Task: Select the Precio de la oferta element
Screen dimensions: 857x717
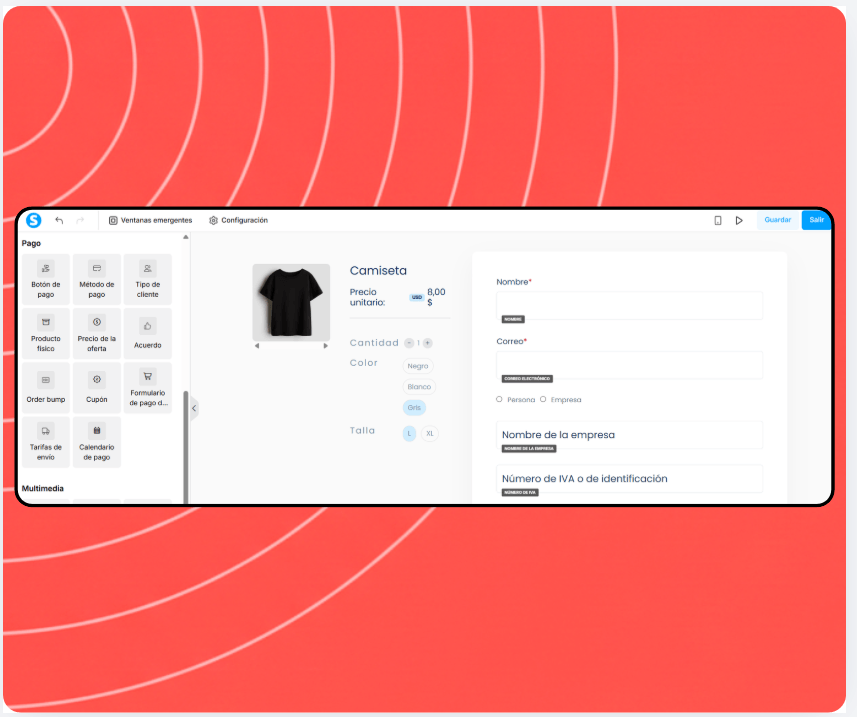Action: tap(97, 333)
